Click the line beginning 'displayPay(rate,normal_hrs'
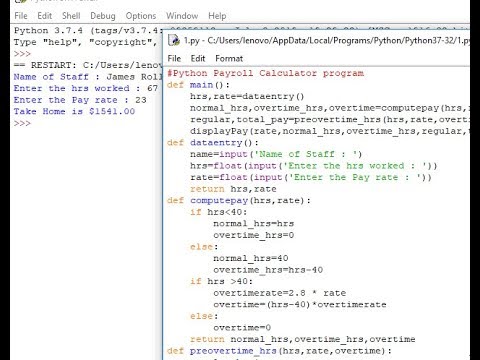 330,131
